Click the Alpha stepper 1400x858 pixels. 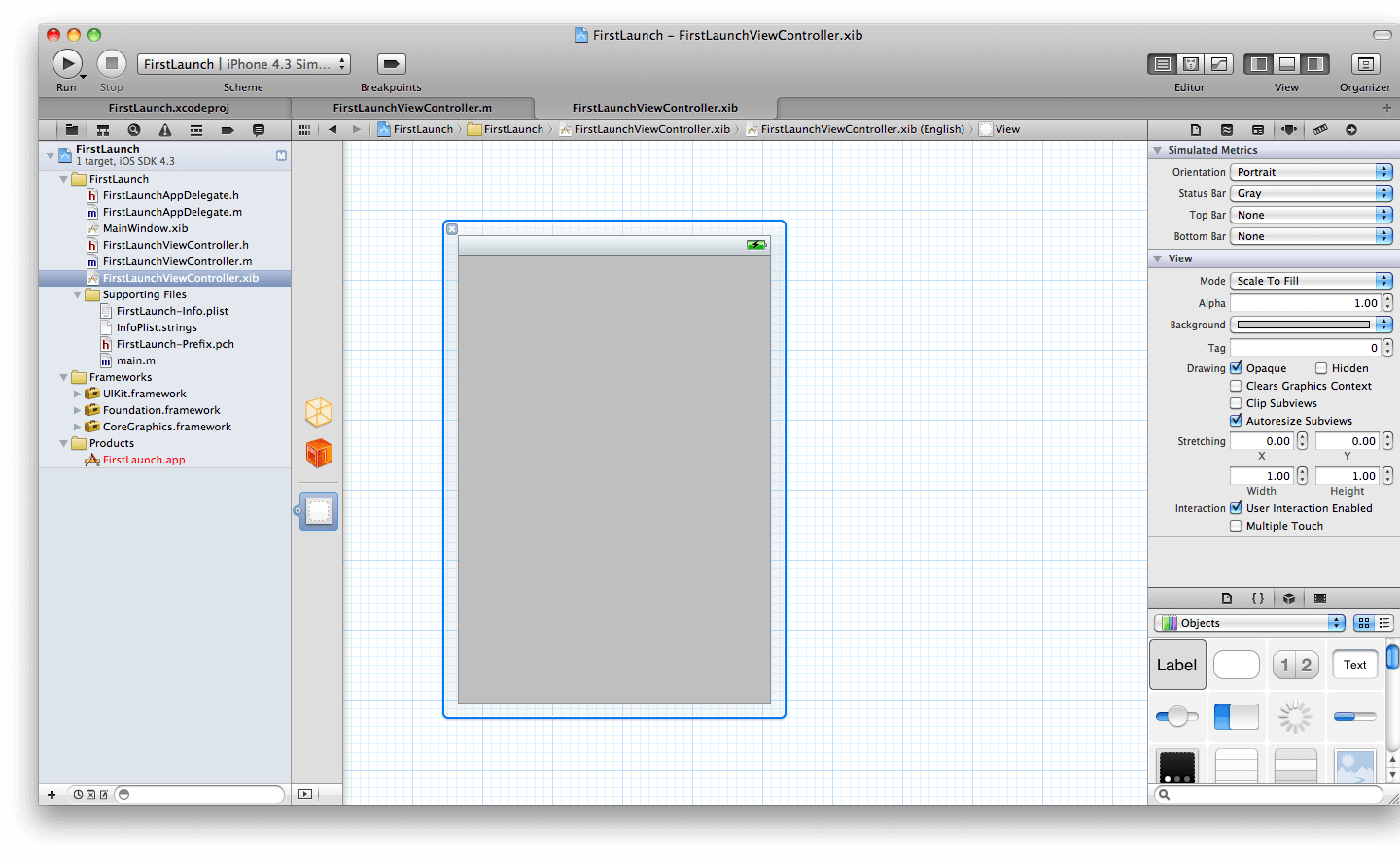pos(1387,303)
